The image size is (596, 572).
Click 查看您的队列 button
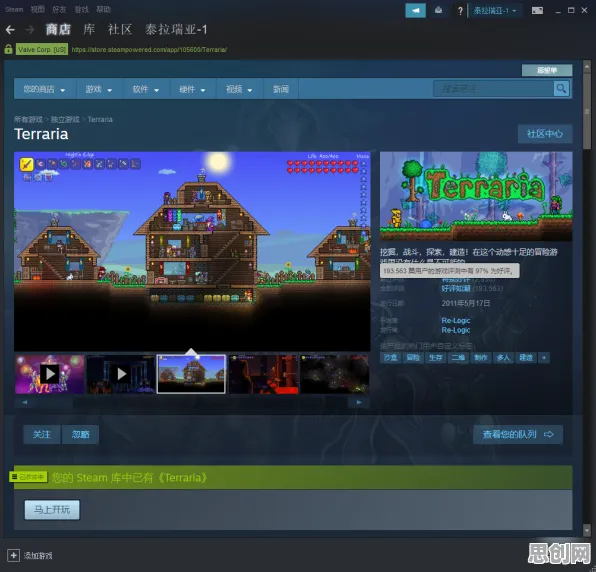[518, 434]
